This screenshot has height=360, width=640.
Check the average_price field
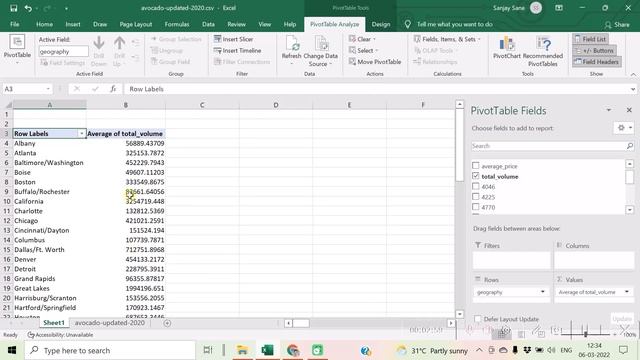pyautogui.click(x=476, y=166)
